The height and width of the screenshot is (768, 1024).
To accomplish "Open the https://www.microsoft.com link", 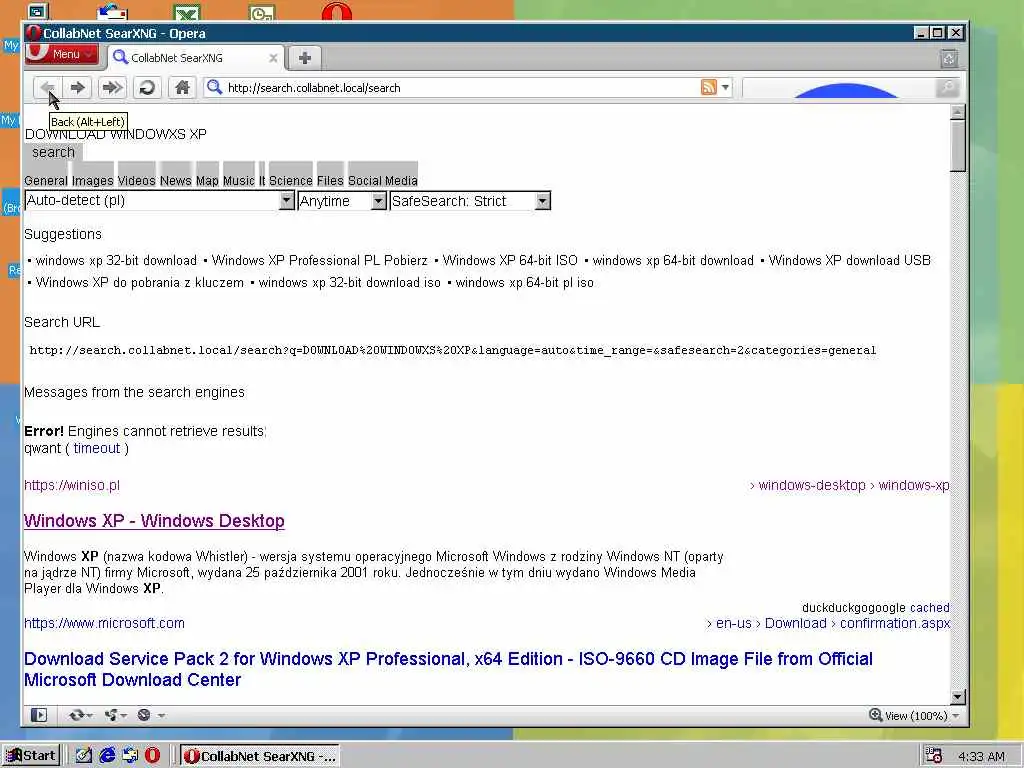I will (x=104, y=623).
